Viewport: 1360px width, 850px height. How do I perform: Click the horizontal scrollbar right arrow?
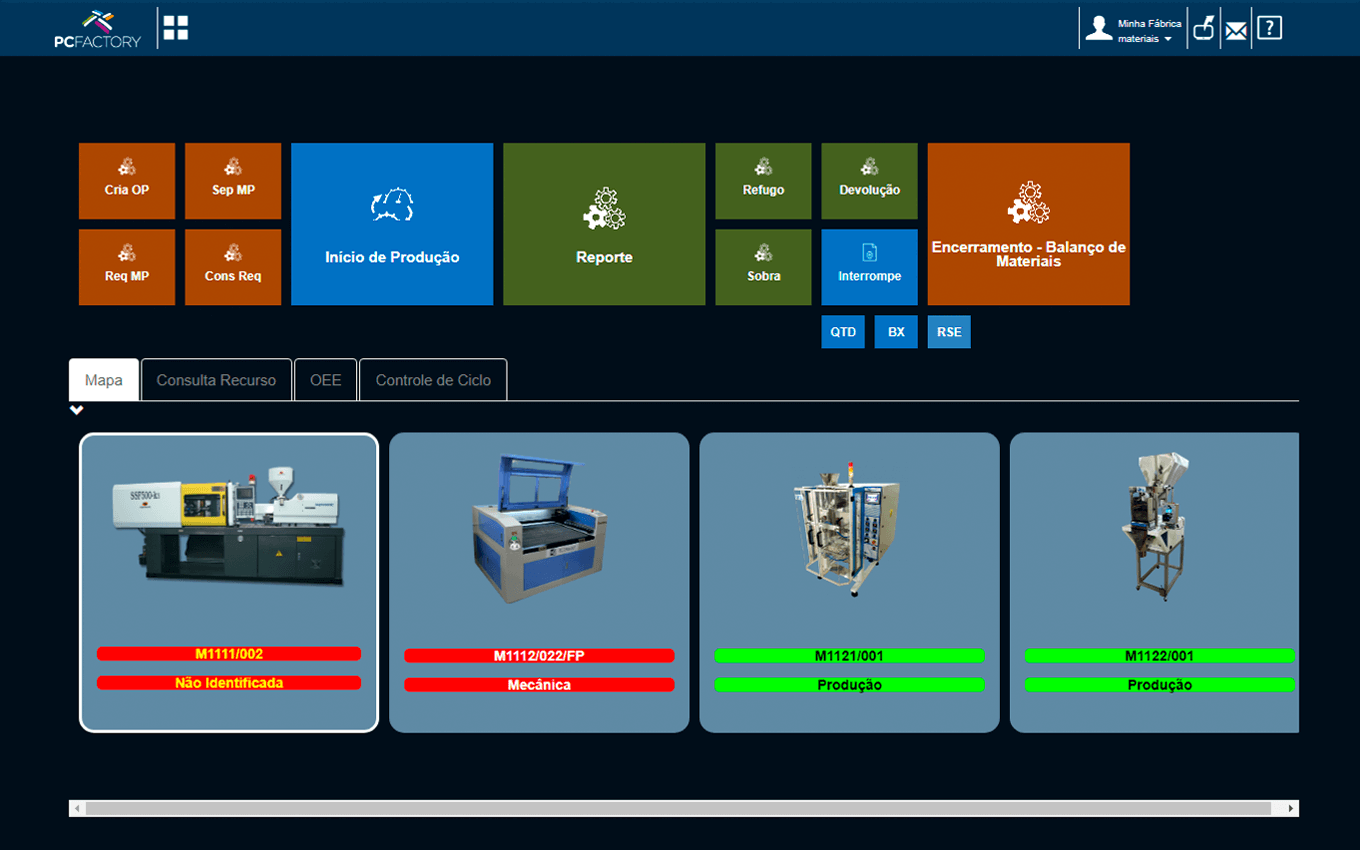(x=1291, y=808)
